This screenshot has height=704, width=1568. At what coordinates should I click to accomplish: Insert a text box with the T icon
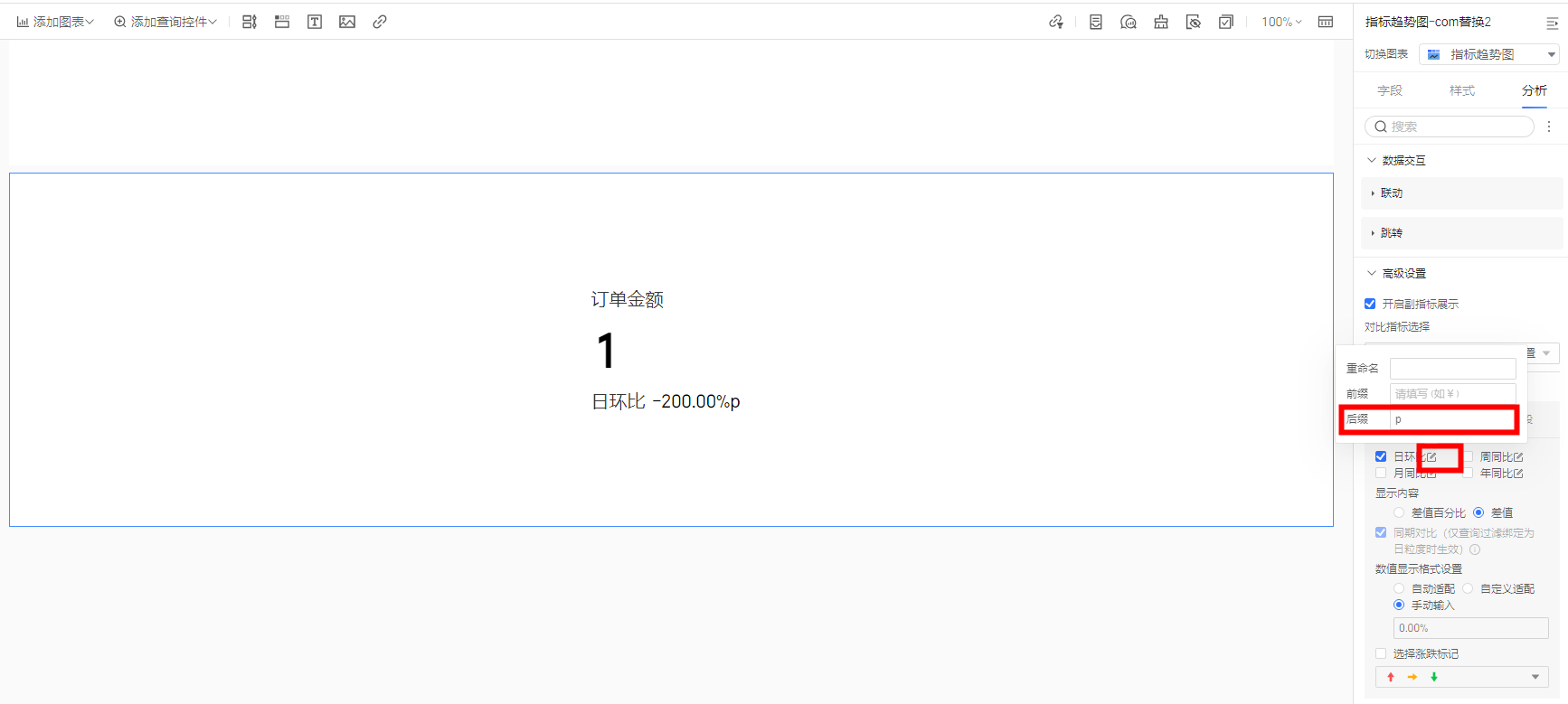315,22
